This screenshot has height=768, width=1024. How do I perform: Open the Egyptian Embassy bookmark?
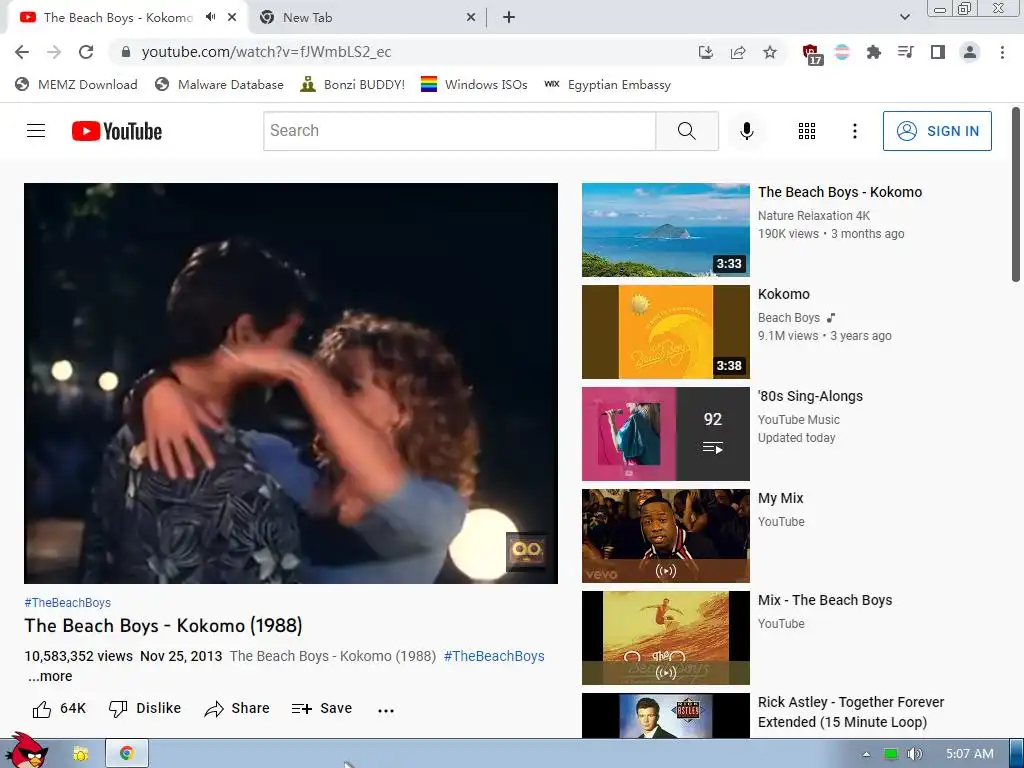(x=607, y=85)
